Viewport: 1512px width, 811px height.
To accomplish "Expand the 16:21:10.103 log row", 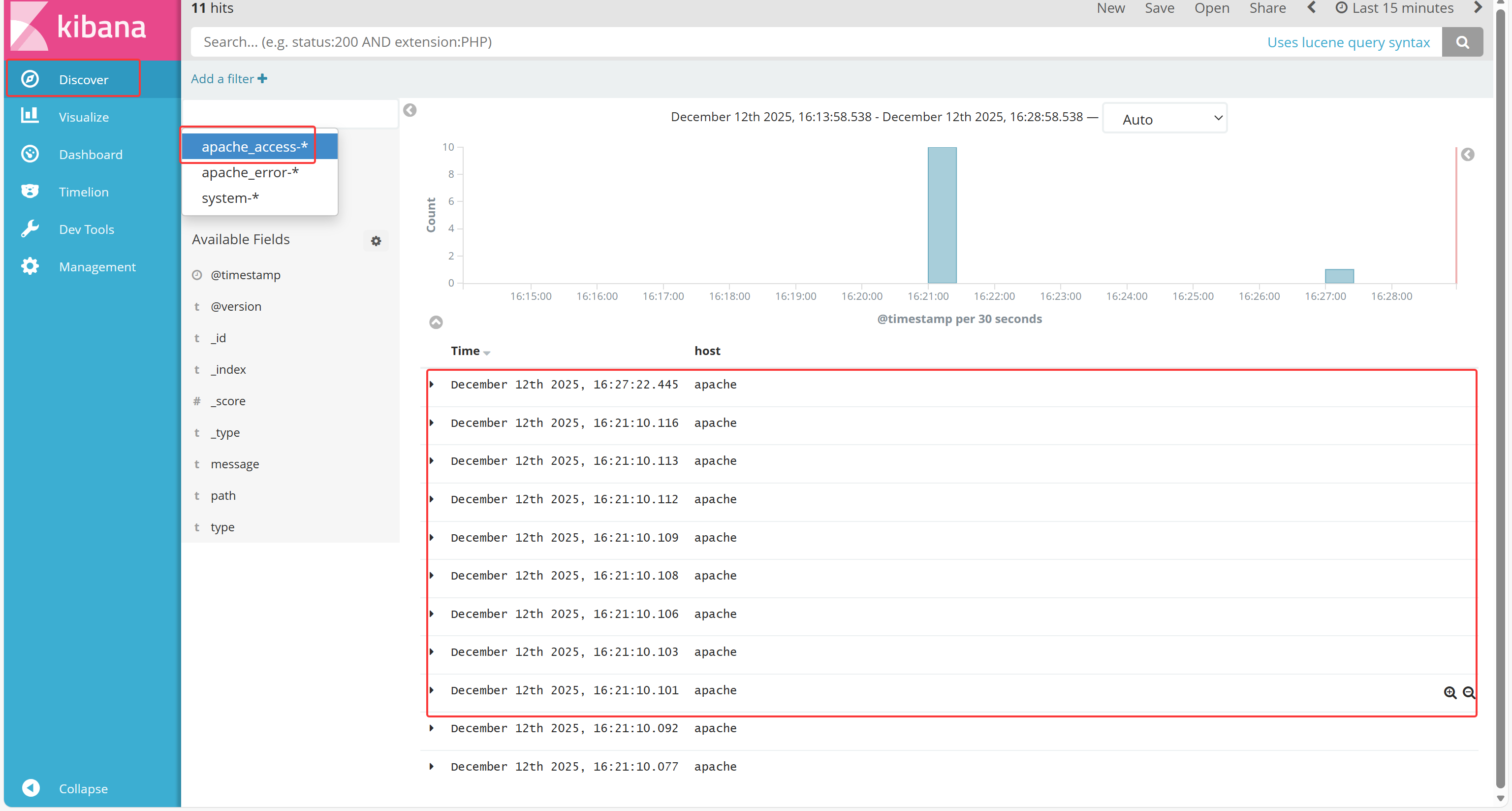I will pos(432,651).
